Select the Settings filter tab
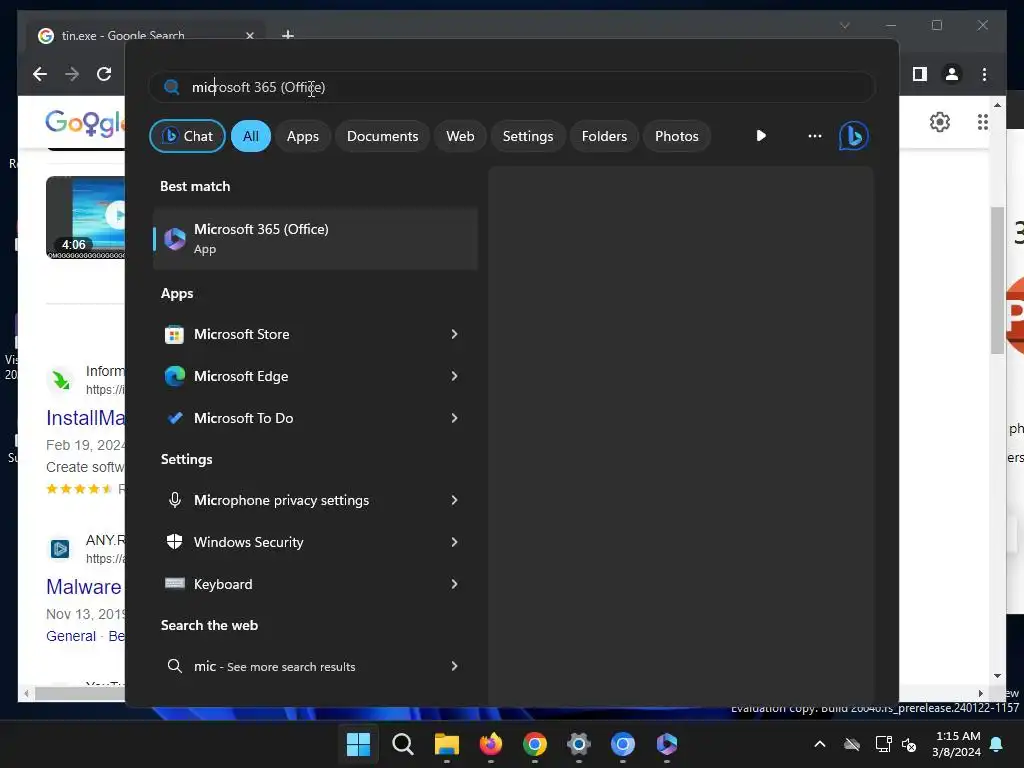 tap(528, 136)
